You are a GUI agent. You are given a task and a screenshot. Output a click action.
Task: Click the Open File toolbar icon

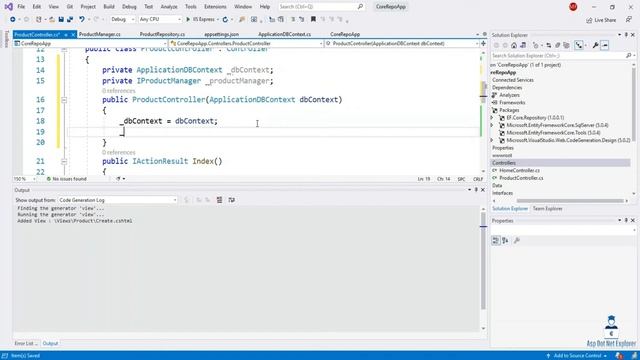(x=52, y=19)
